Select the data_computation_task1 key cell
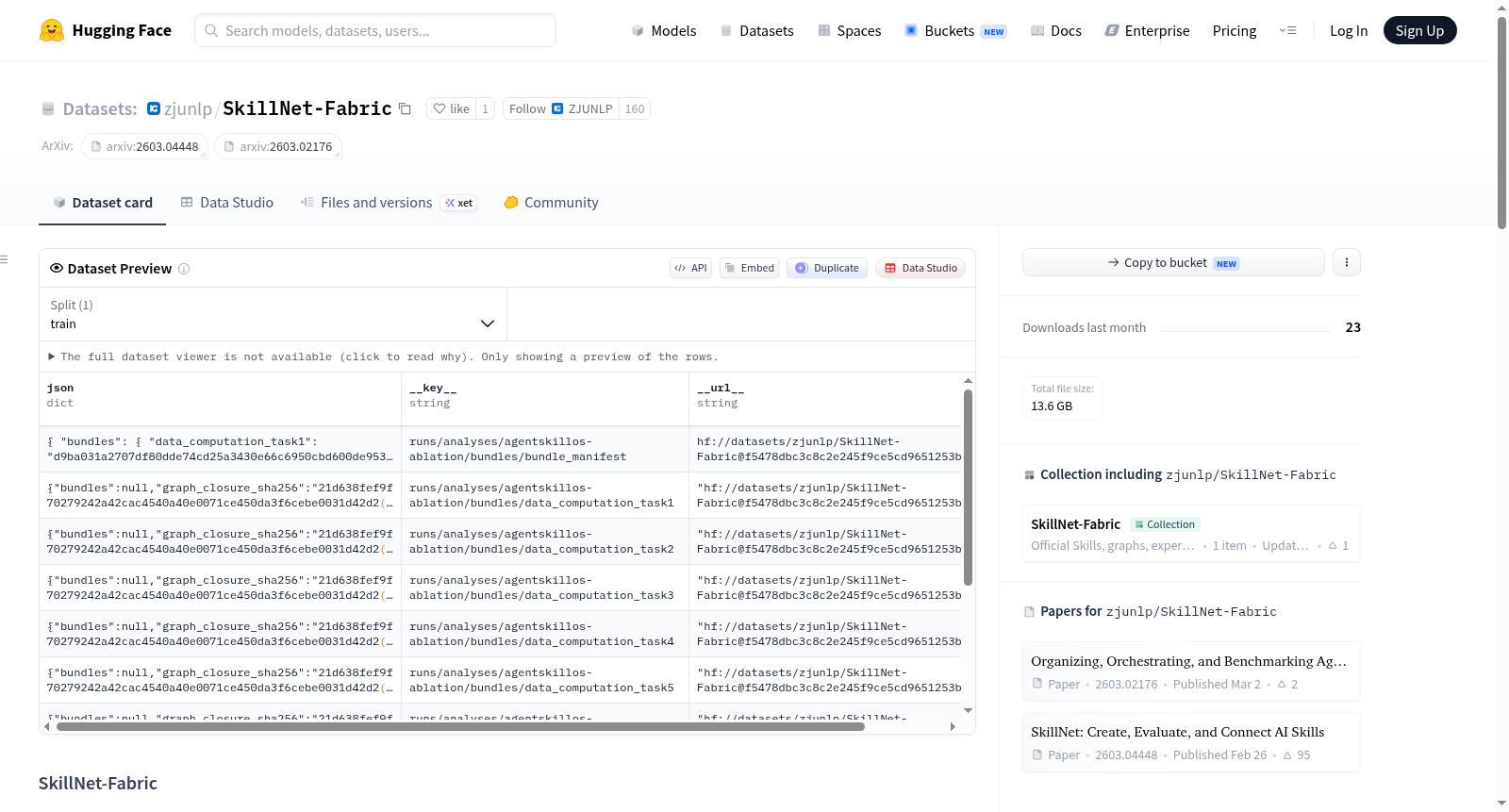Image resolution: width=1509 pixels, height=812 pixels. (545, 495)
